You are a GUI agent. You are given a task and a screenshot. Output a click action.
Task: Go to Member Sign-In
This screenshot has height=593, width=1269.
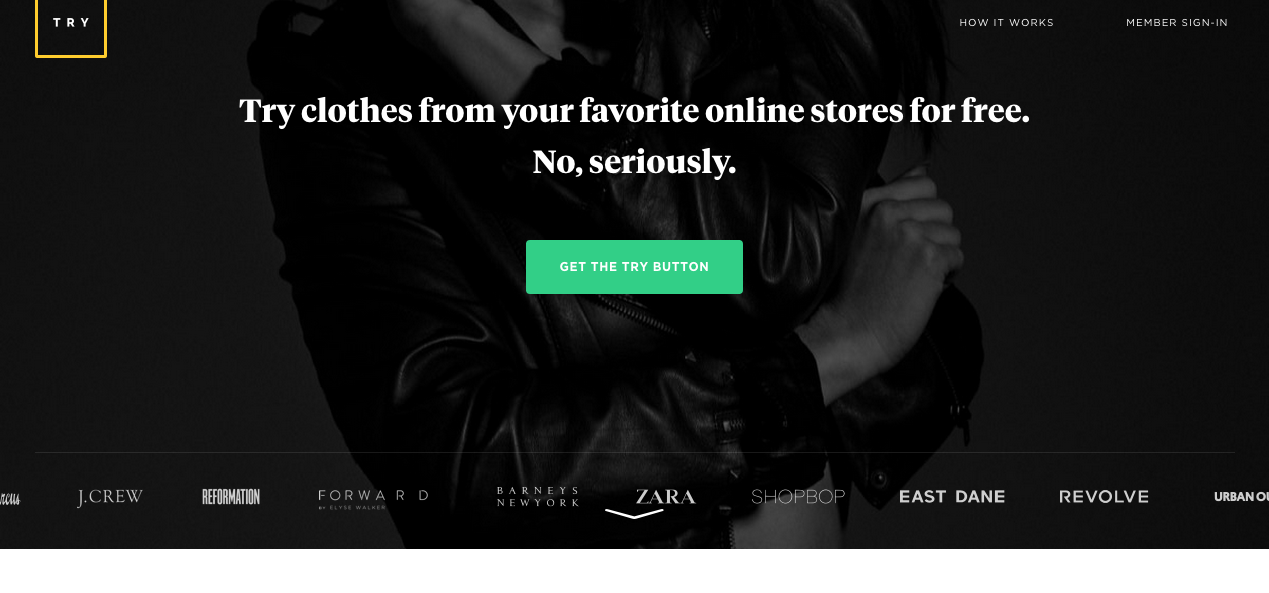coord(1177,23)
